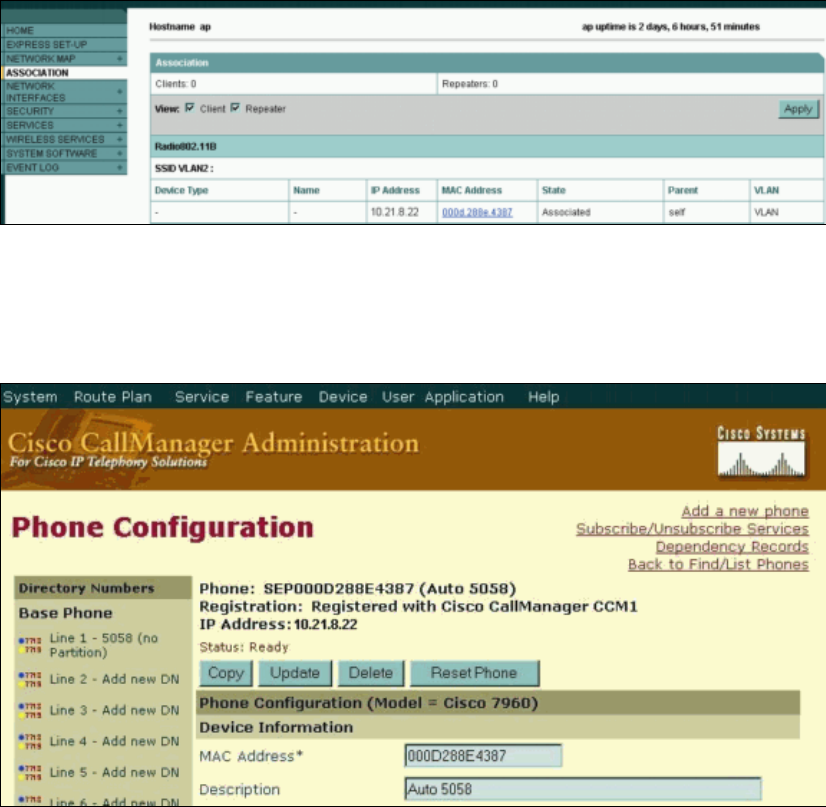
Task: Open Line 2 - Add new DN
Action: coord(114,680)
